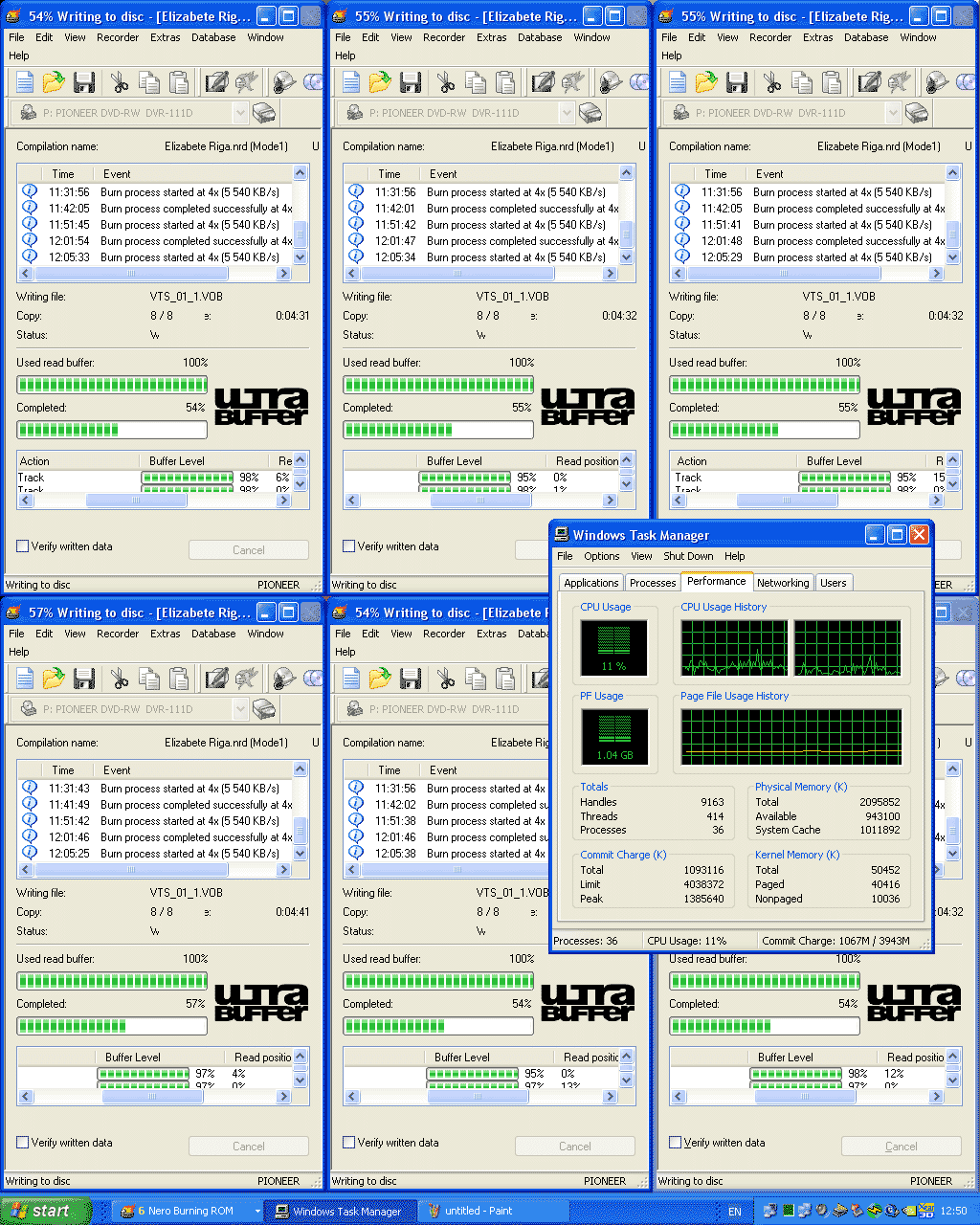Click Cancel in the window logging 12:05:33

pos(249,549)
